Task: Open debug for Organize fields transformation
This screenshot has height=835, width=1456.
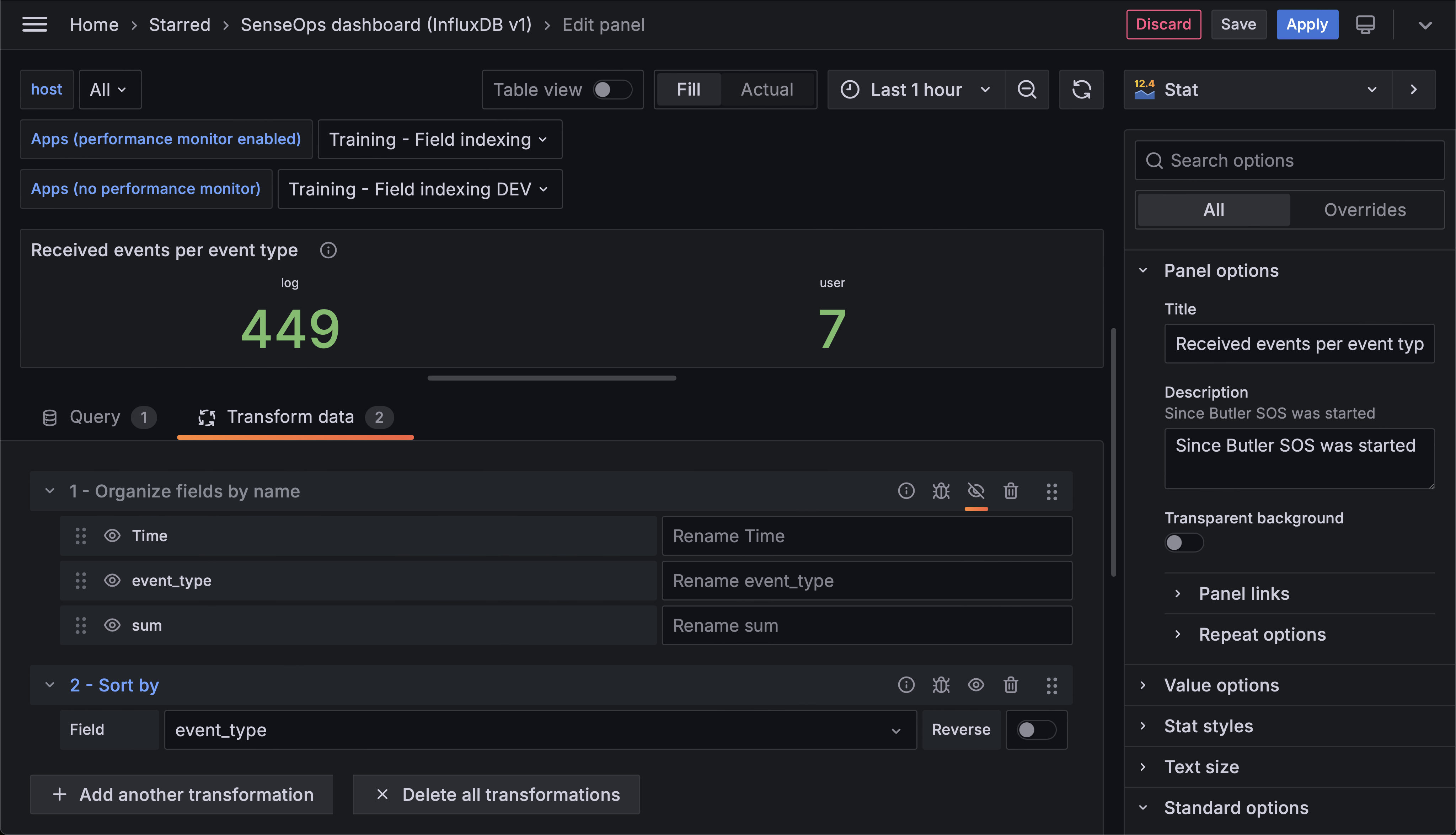Action: coord(941,491)
